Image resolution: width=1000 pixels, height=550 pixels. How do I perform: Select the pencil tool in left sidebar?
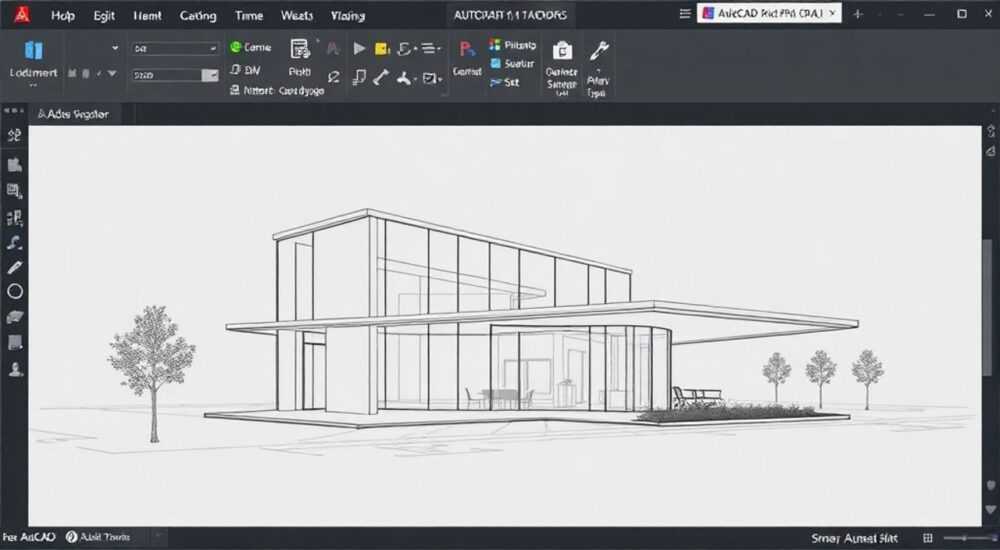15,267
